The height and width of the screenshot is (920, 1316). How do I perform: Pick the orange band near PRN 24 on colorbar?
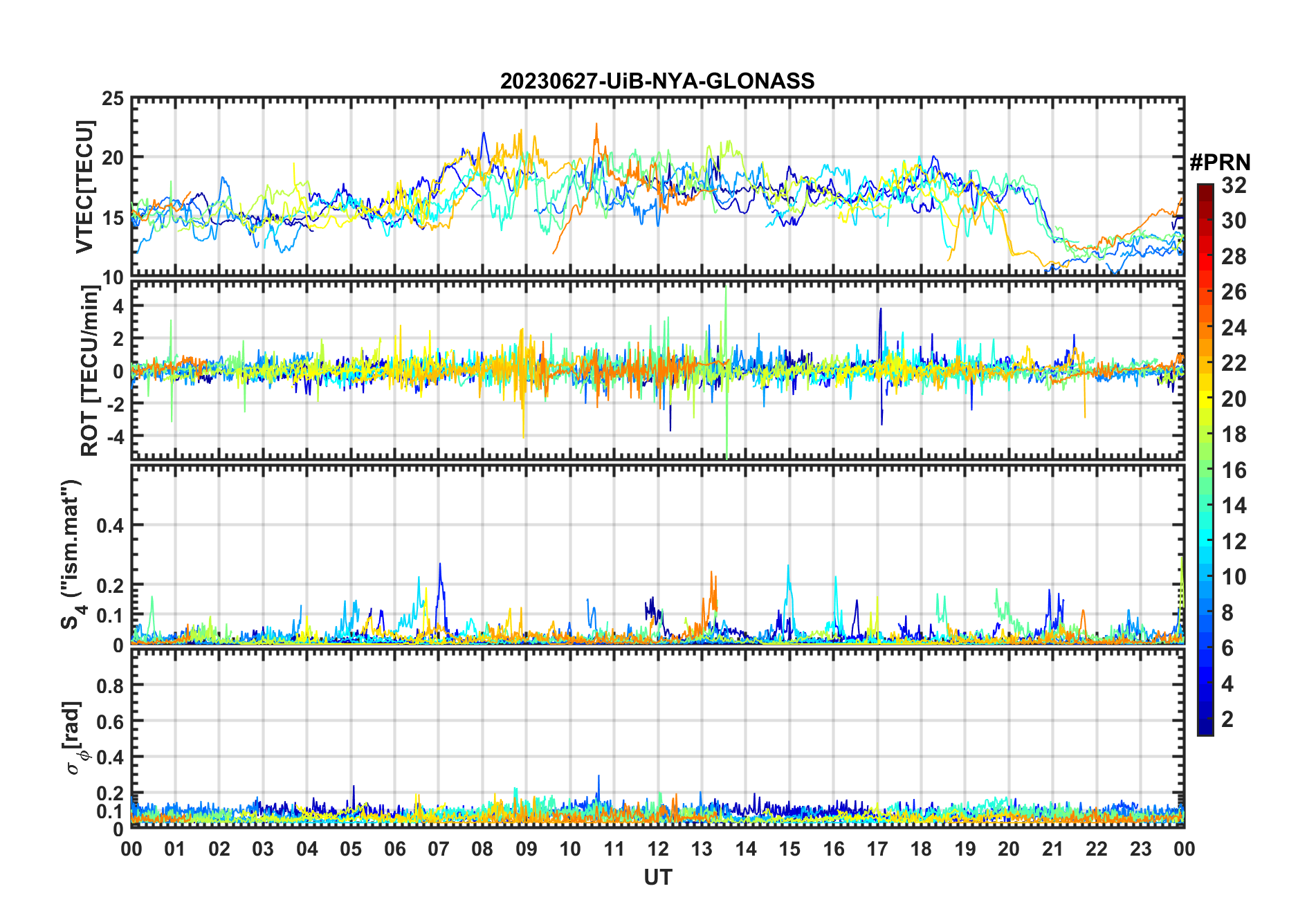[x=1205, y=328]
